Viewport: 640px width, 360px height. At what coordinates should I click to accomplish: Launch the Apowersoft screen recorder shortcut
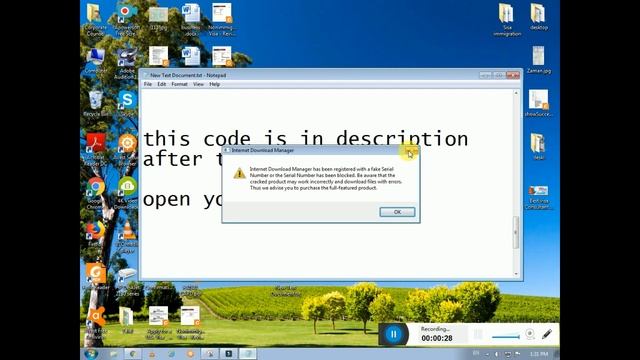[127, 20]
